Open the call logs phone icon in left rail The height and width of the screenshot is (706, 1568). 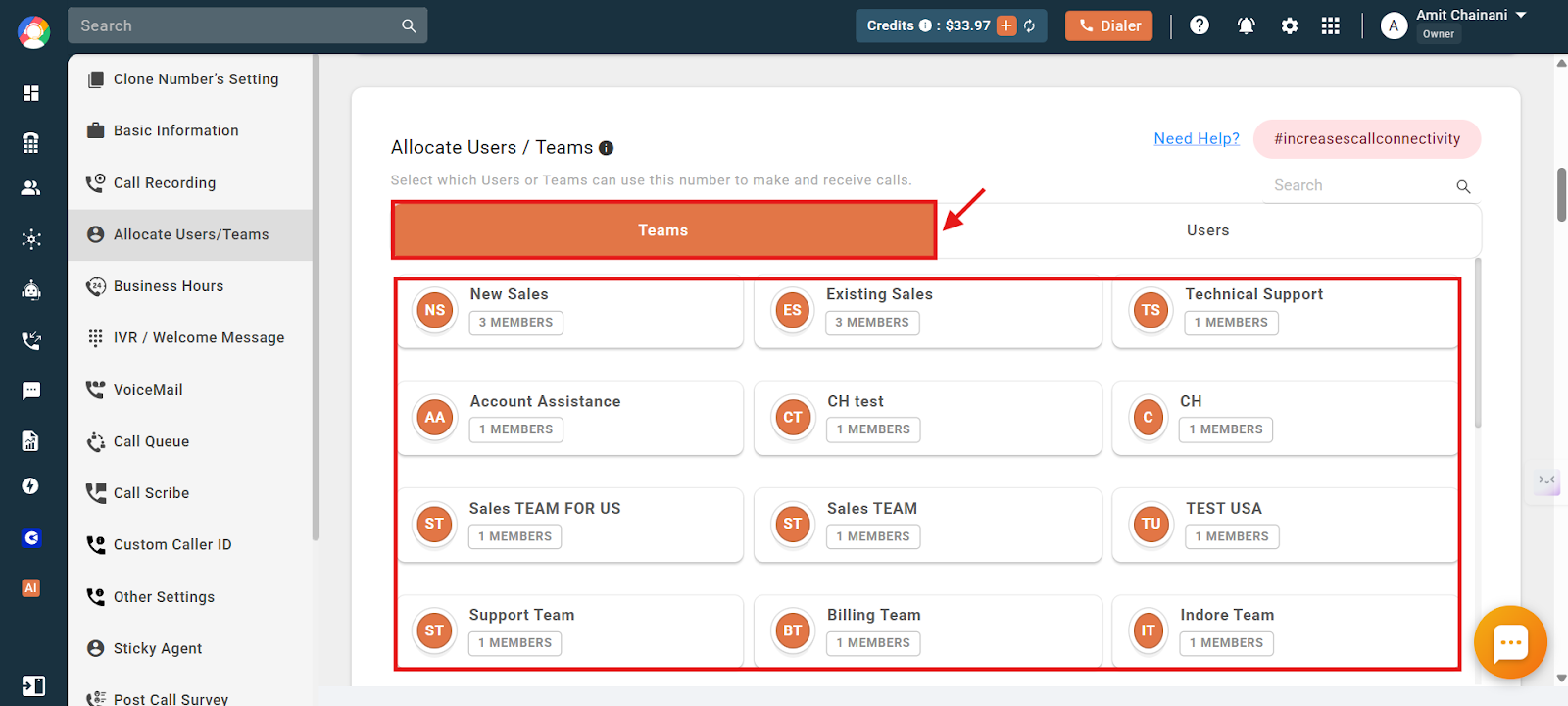click(x=31, y=340)
